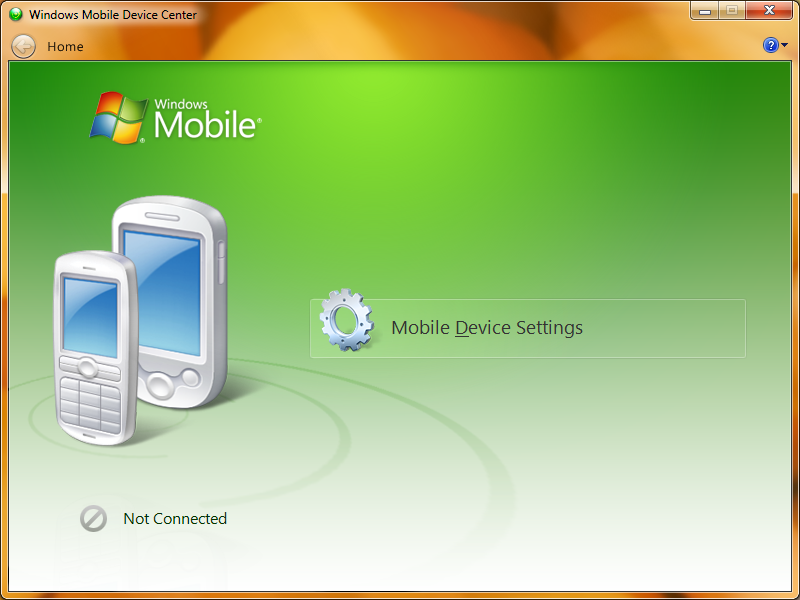This screenshot has width=800, height=600.
Task: Click the Not Connected status icon
Action: (x=93, y=519)
